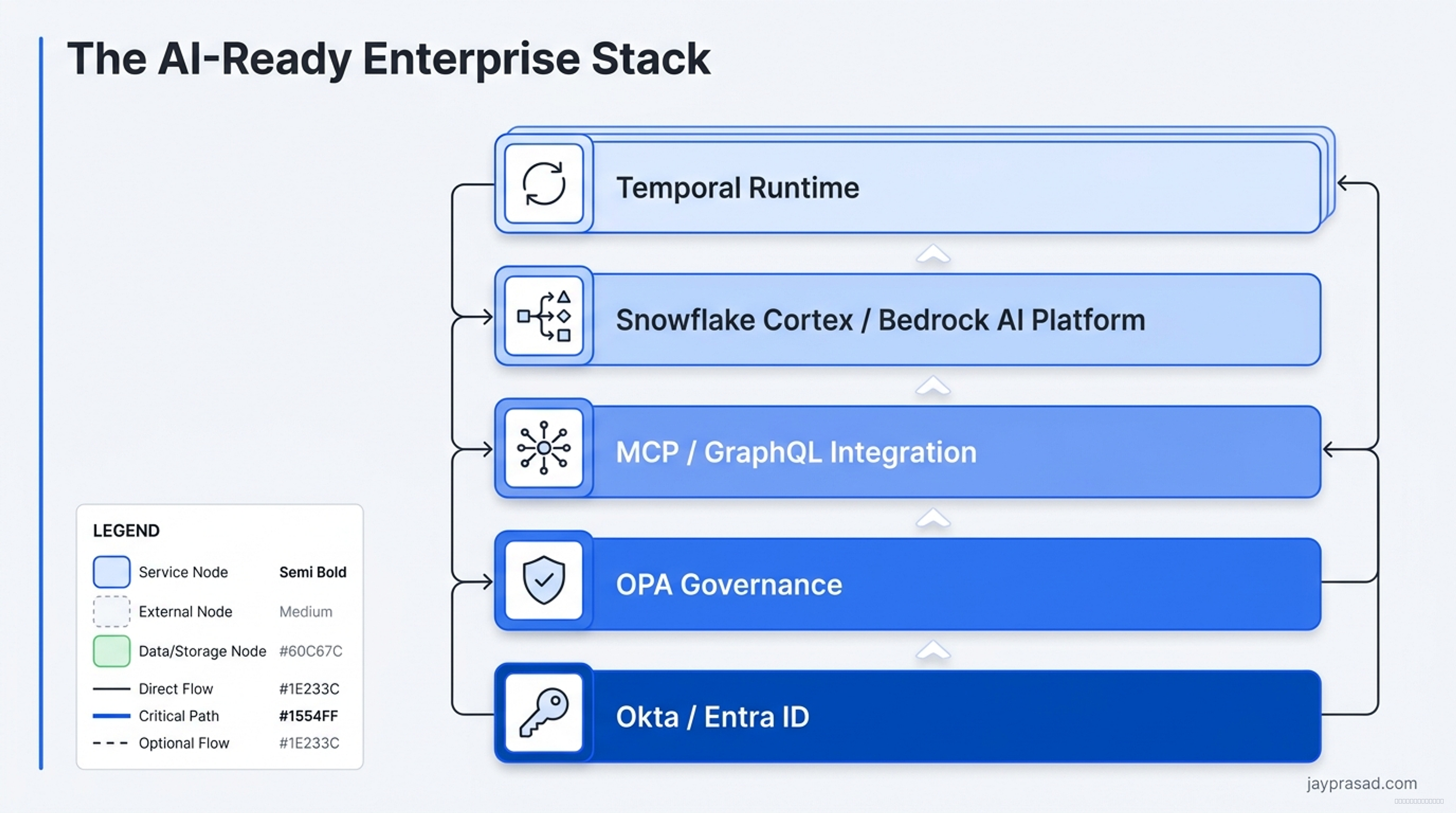Click the '#1E233C' code beside Direct Flow
The width and height of the screenshot is (1456, 813).
coord(309,689)
